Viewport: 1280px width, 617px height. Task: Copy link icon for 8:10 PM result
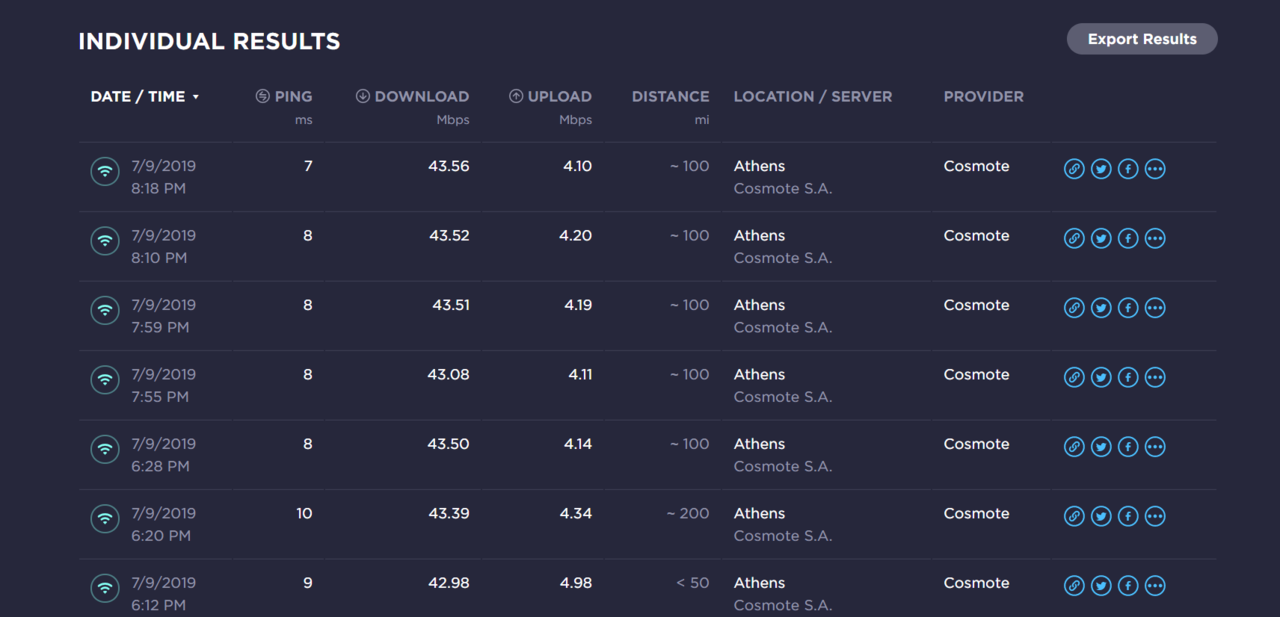[x=1074, y=238]
